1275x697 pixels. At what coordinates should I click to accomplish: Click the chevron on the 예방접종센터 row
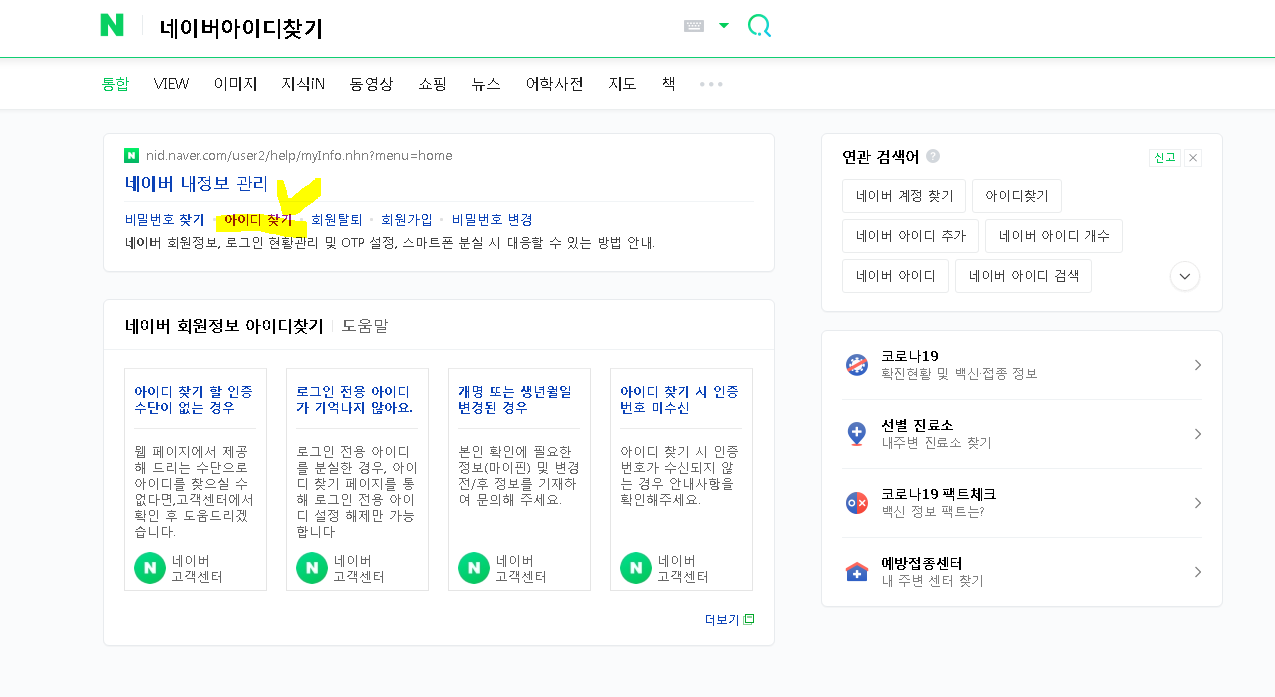point(1198,572)
